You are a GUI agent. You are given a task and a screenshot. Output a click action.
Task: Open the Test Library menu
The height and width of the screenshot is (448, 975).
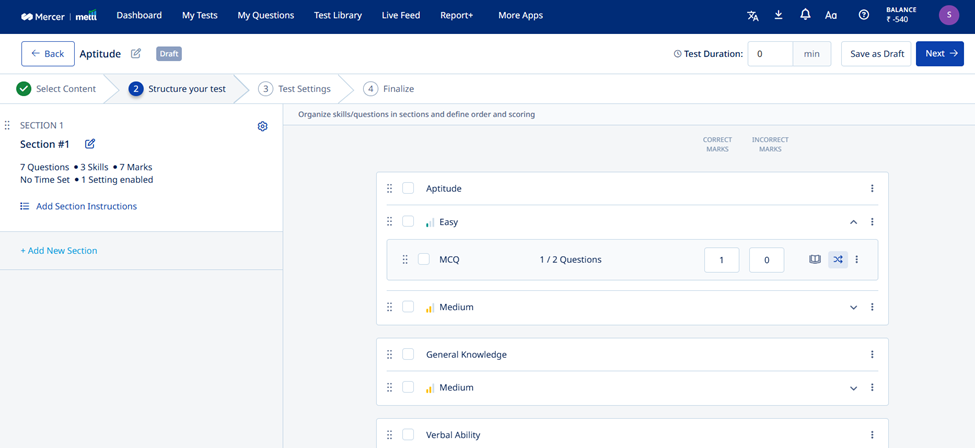[x=338, y=16]
